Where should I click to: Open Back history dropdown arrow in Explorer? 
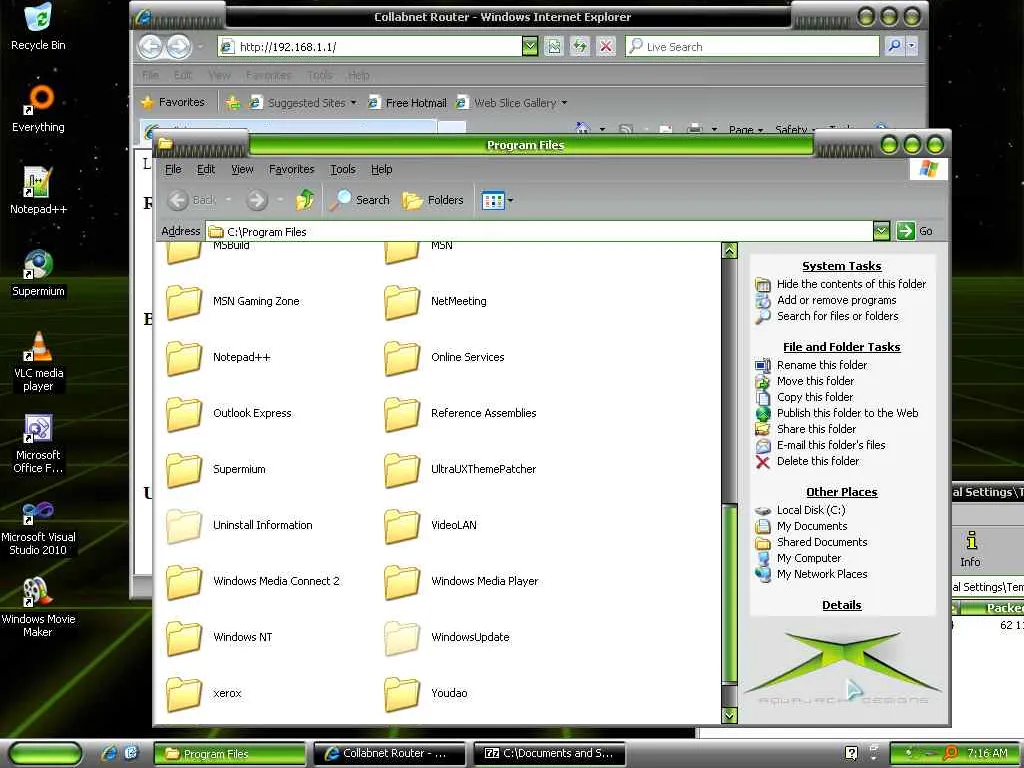tap(229, 200)
